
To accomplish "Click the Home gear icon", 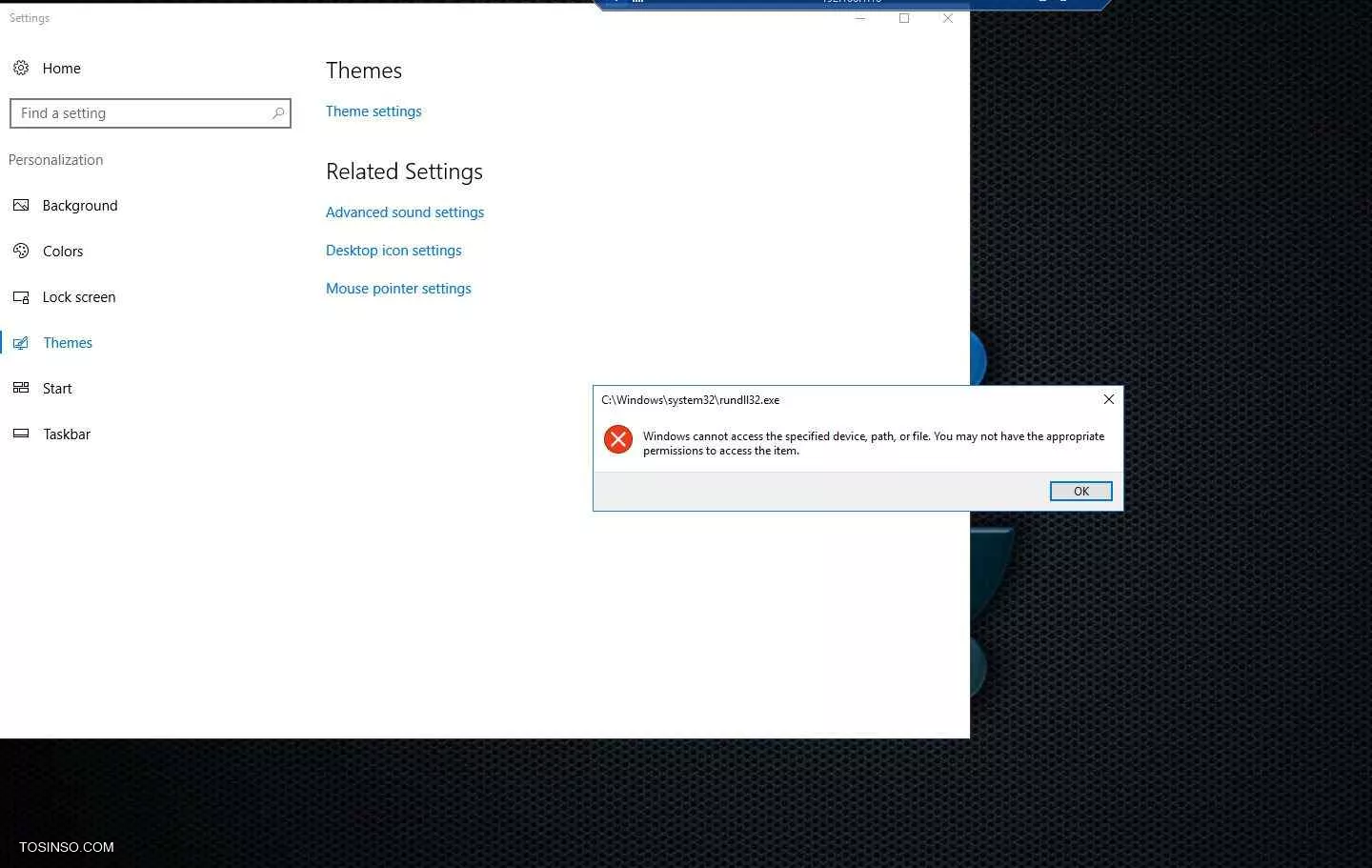I will 21,68.
